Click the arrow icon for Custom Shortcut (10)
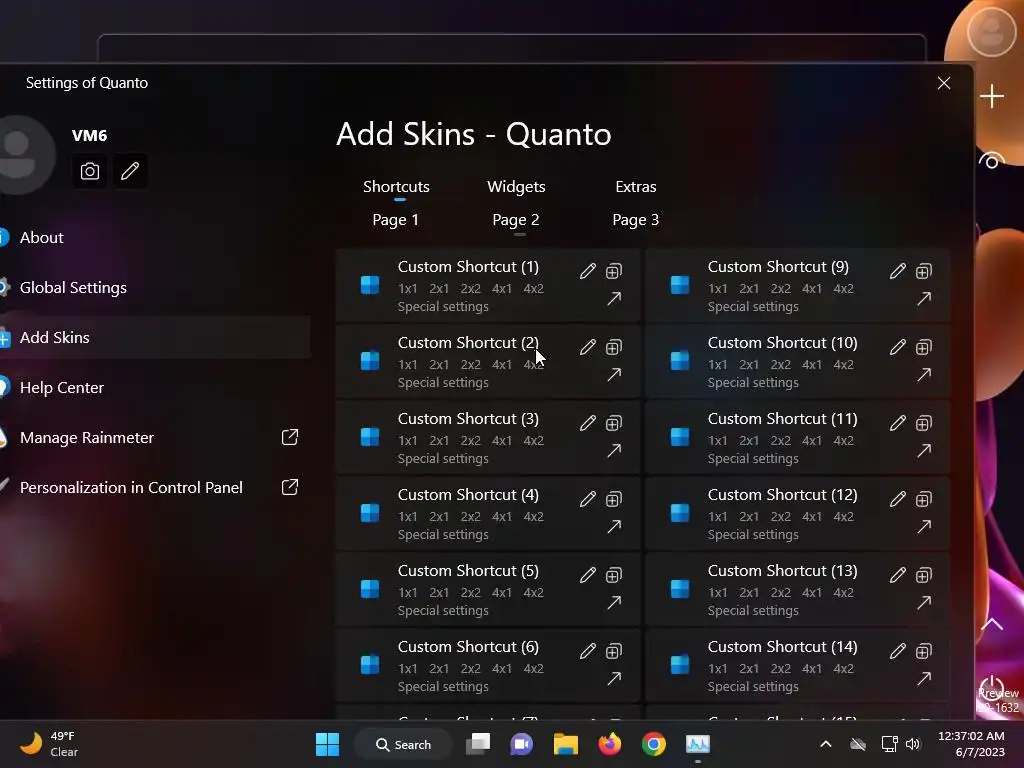The height and width of the screenshot is (768, 1024). [x=924, y=375]
